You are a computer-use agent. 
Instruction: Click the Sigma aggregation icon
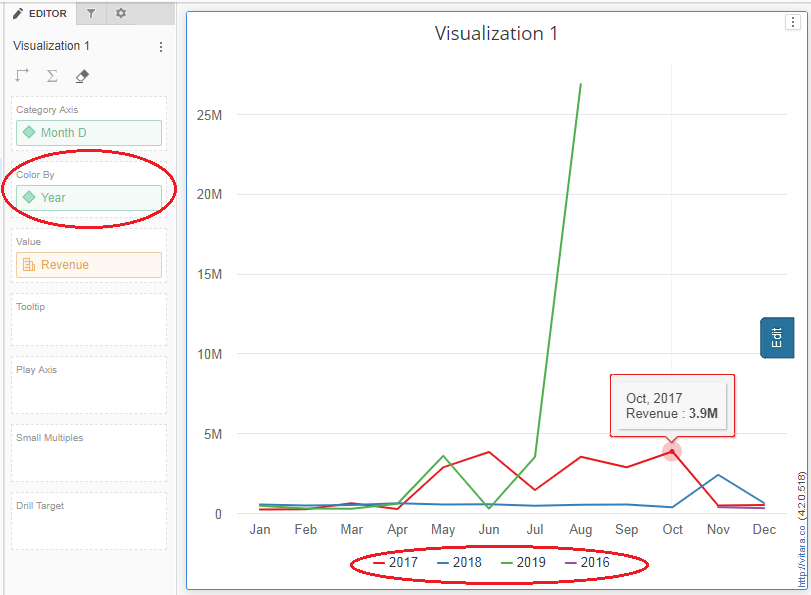(52, 75)
